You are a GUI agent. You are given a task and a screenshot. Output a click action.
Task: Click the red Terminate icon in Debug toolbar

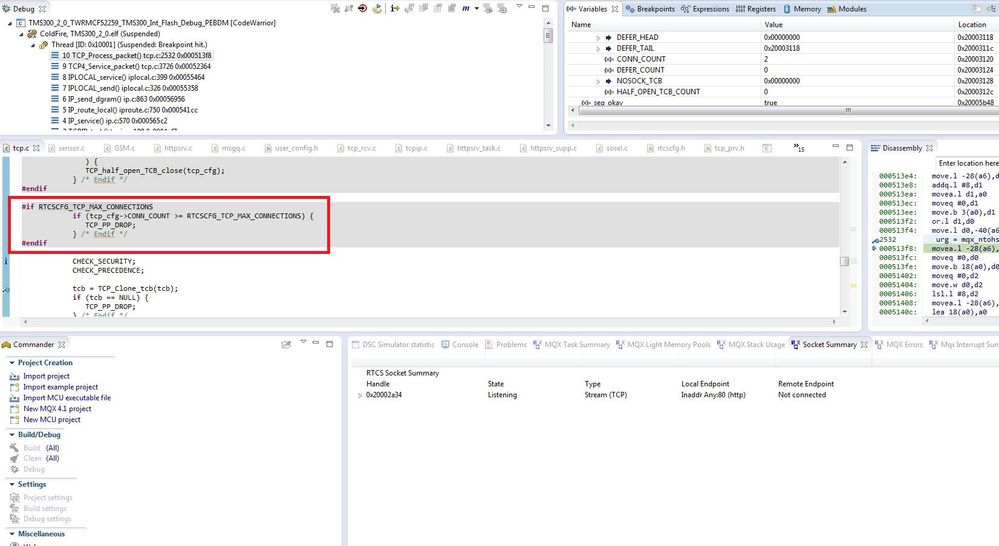tap(362, 8)
